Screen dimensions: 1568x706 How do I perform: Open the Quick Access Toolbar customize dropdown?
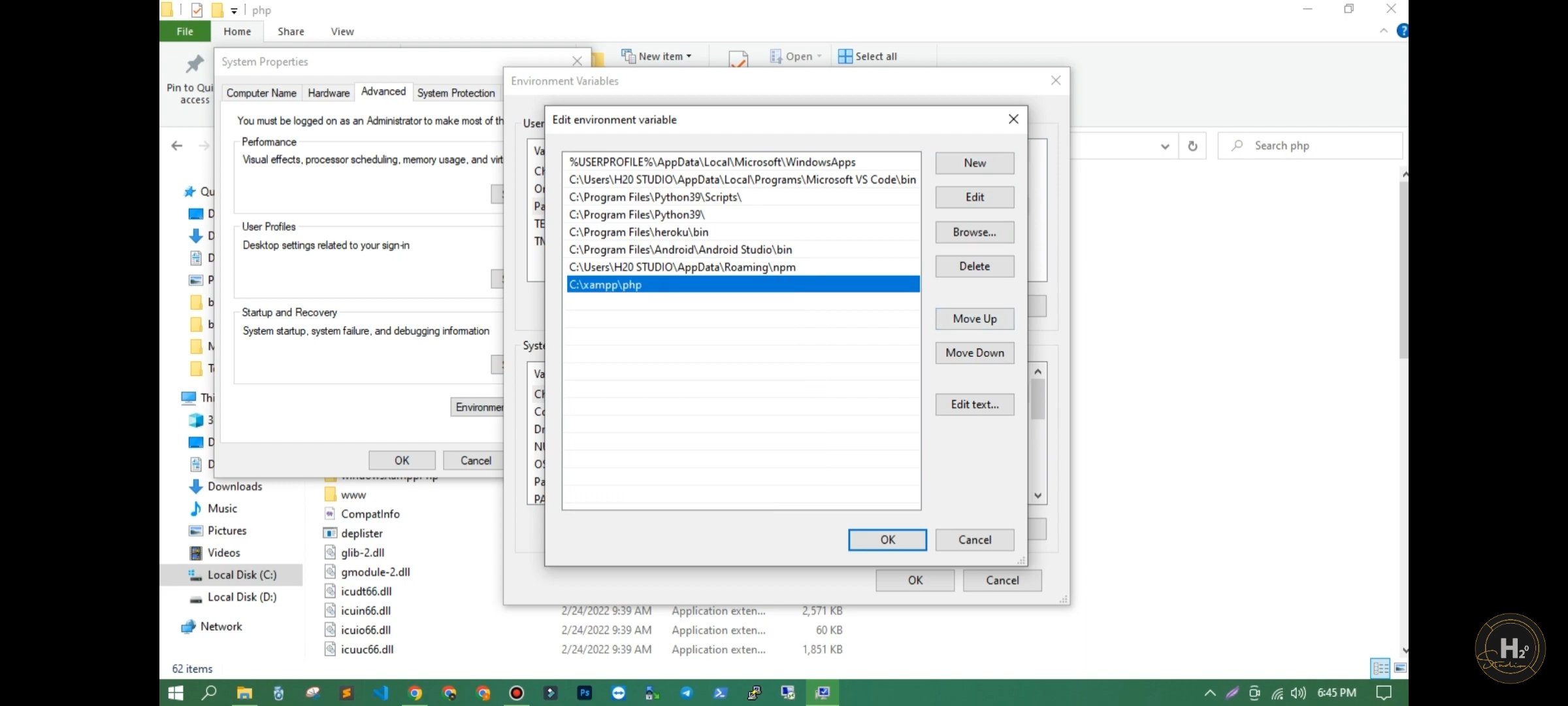click(x=234, y=10)
